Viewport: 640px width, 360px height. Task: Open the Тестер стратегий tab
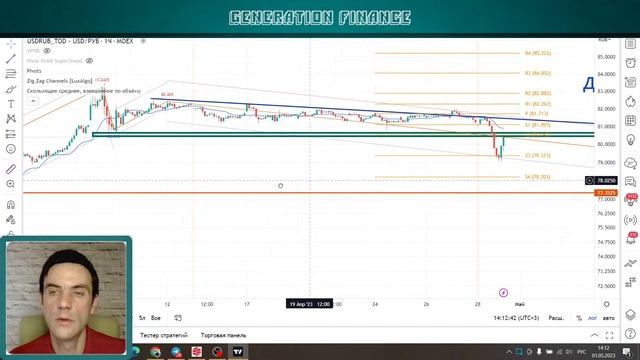click(x=164, y=336)
